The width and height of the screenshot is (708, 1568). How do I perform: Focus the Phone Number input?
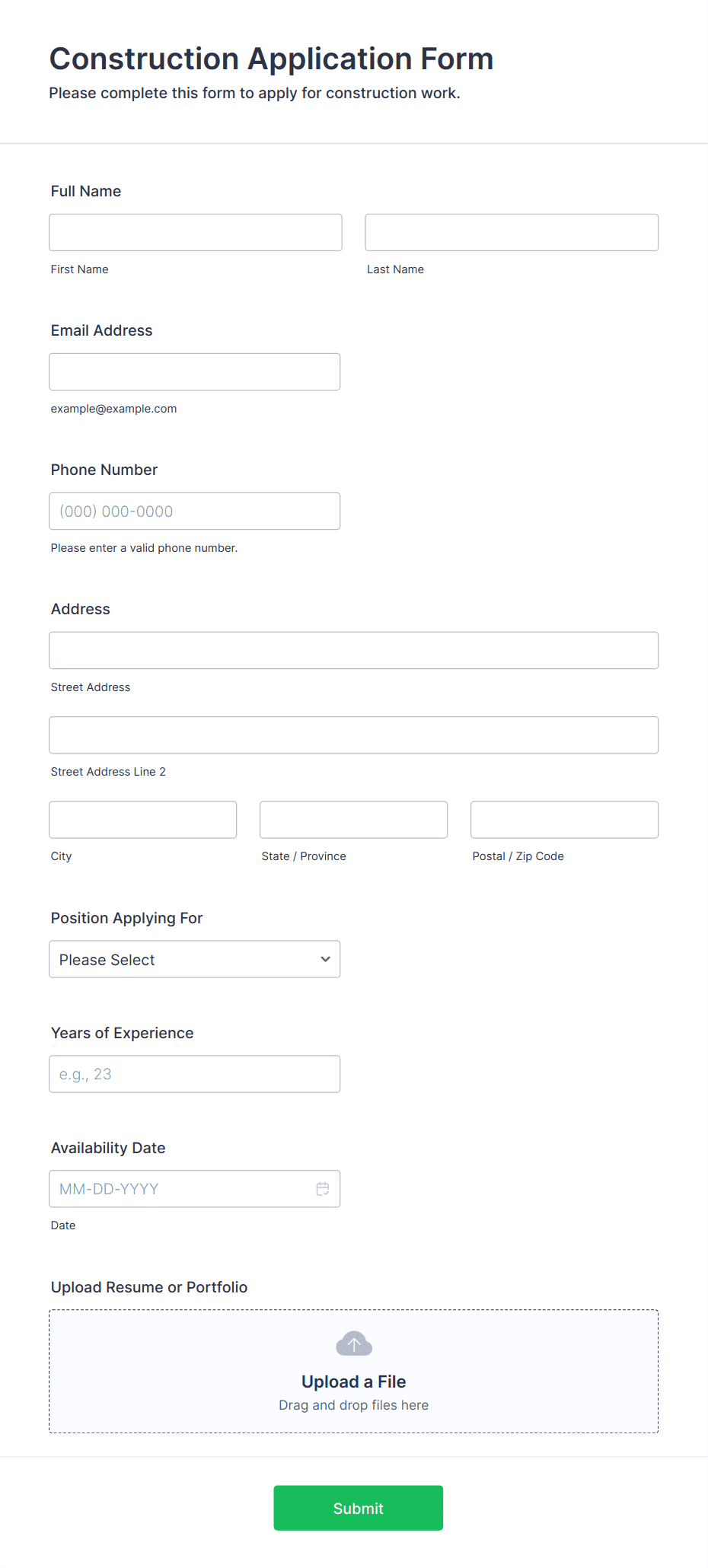[x=194, y=511]
